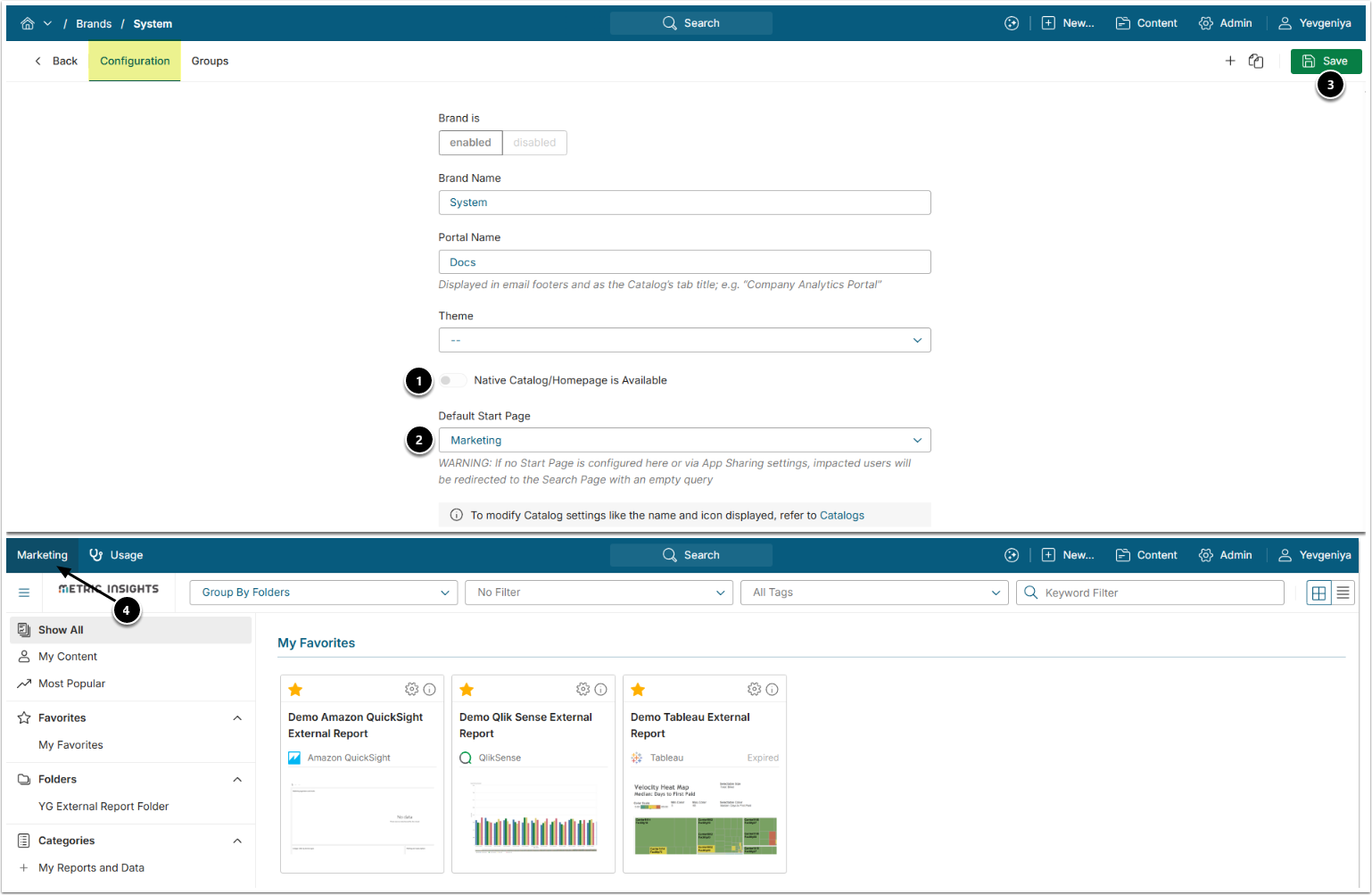Click the info icon beside Catalog settings note

(x=457, y=515)
